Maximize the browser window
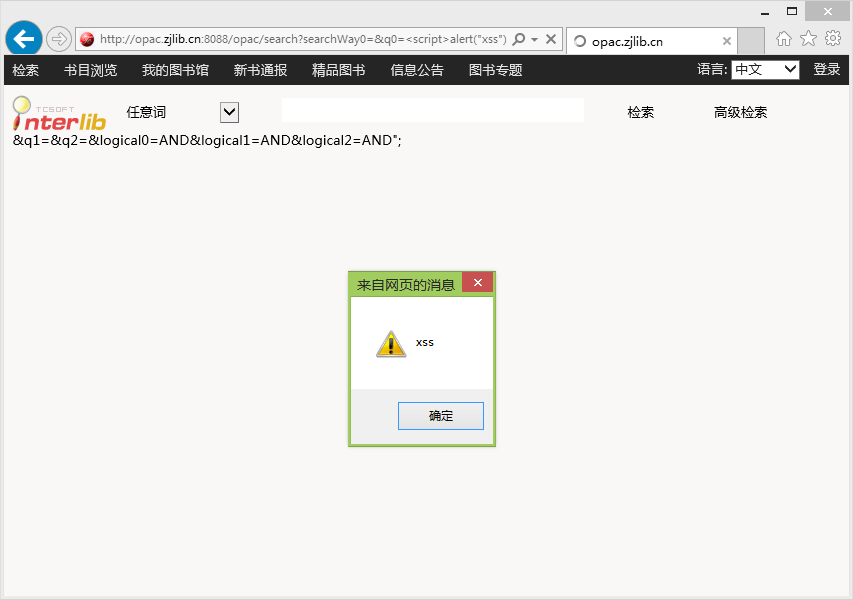Screen dimensions: 853x600 click(792, 11)
